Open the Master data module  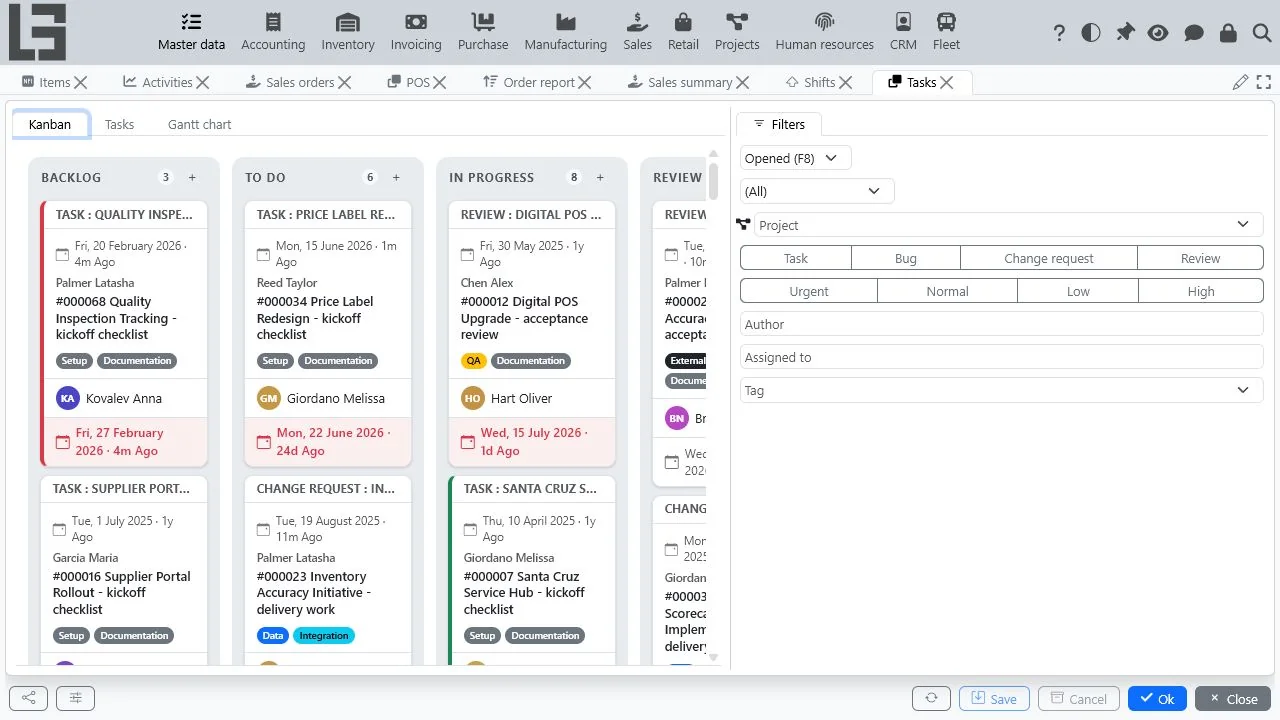191,32
